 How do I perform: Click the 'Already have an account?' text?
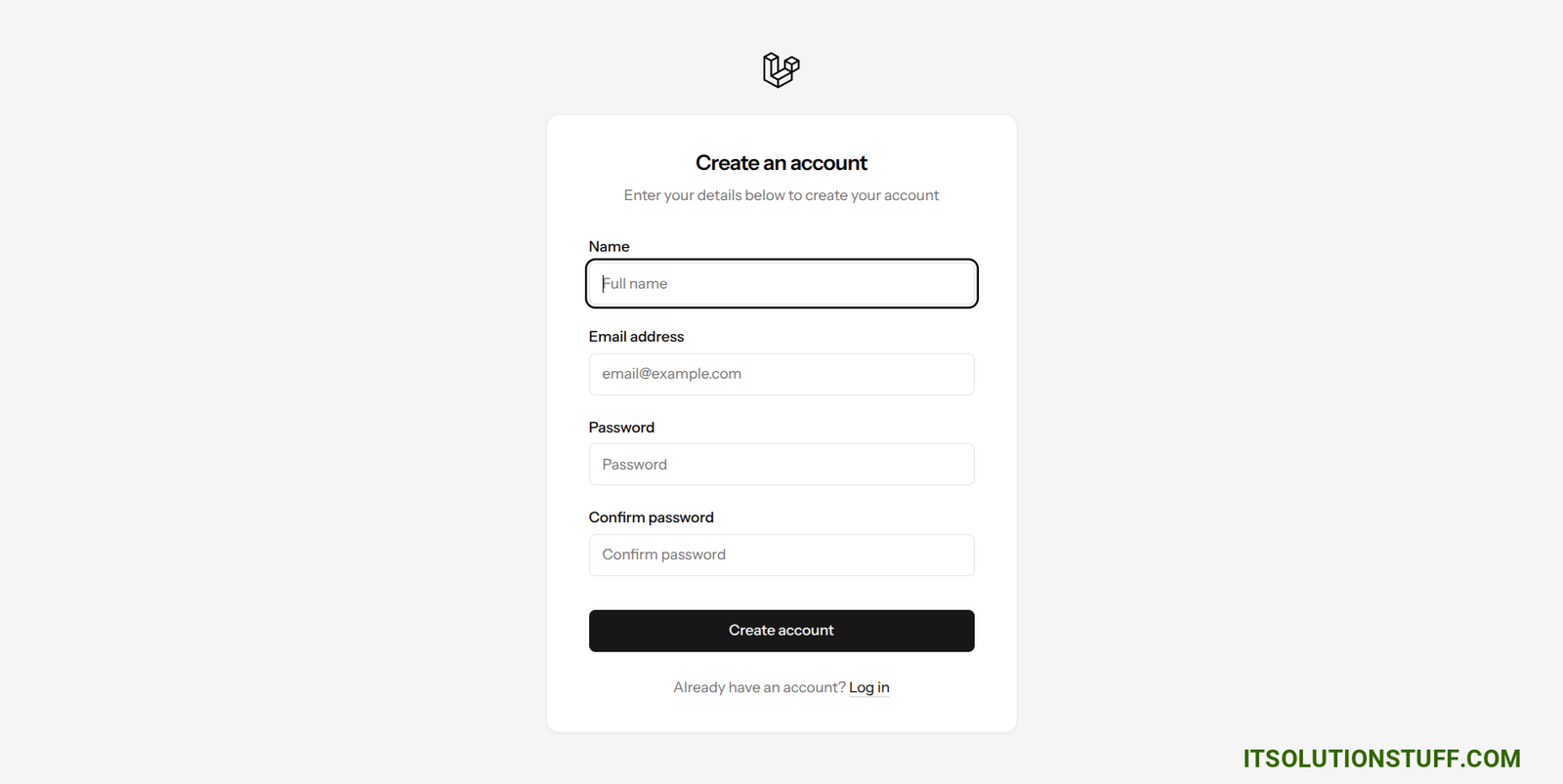pos(759,687)
